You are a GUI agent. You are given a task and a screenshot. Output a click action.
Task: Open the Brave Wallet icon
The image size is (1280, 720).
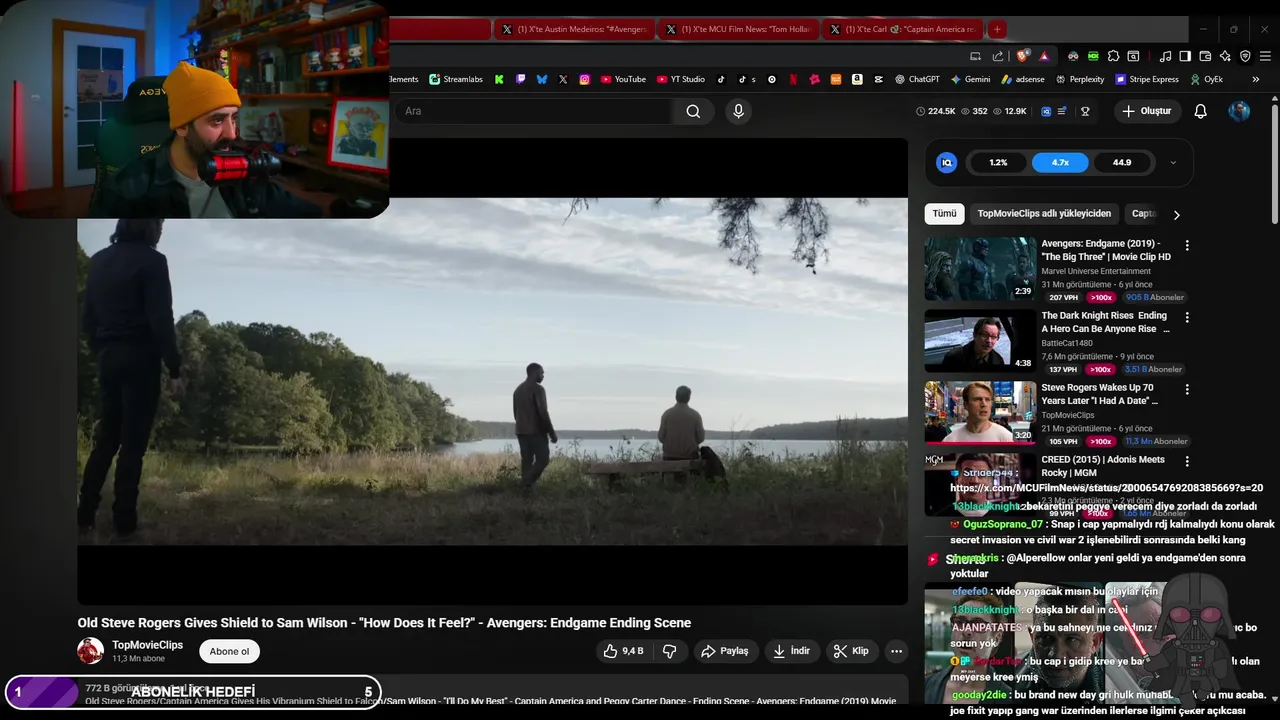(x=1205, y=56)
